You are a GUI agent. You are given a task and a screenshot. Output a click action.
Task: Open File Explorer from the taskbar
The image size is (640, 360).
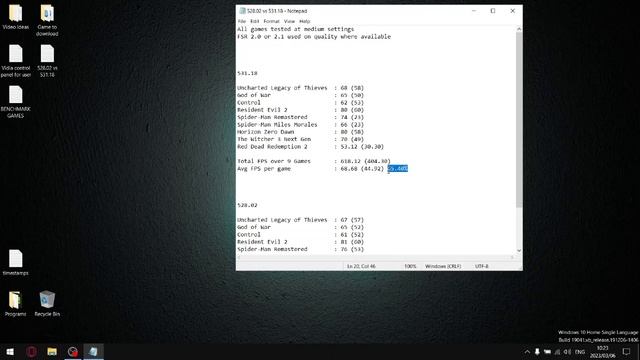(x=52, y=351)
